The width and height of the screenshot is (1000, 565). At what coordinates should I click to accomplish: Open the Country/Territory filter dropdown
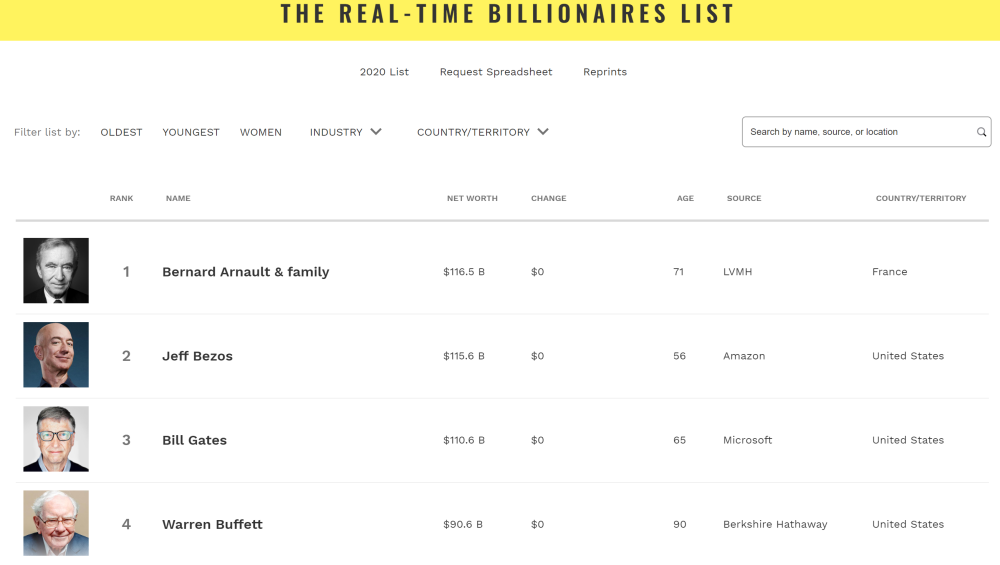click(x=482, y=132)
